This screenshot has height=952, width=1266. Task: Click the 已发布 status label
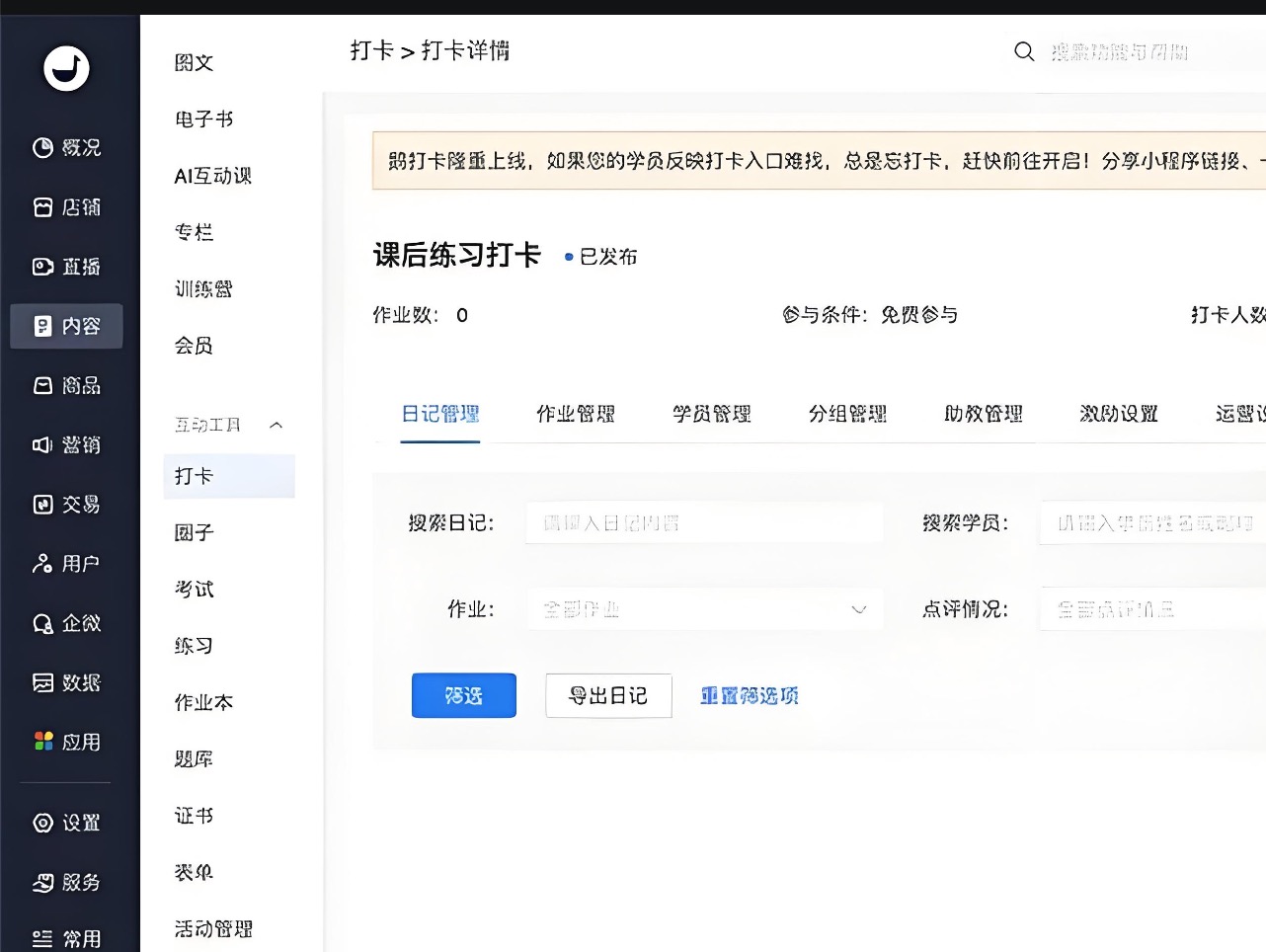608,257
